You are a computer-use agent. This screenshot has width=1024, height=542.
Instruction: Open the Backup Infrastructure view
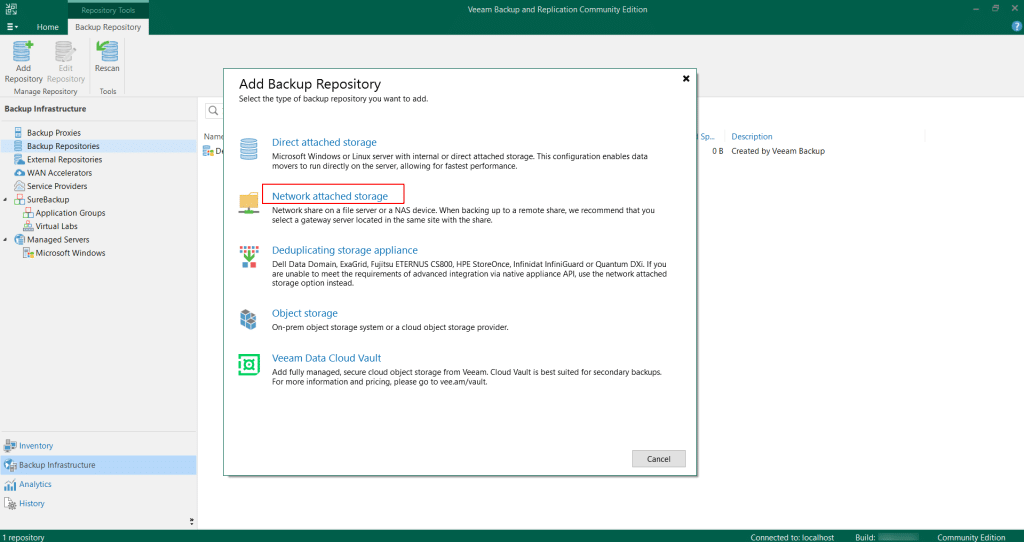point(98,465)
